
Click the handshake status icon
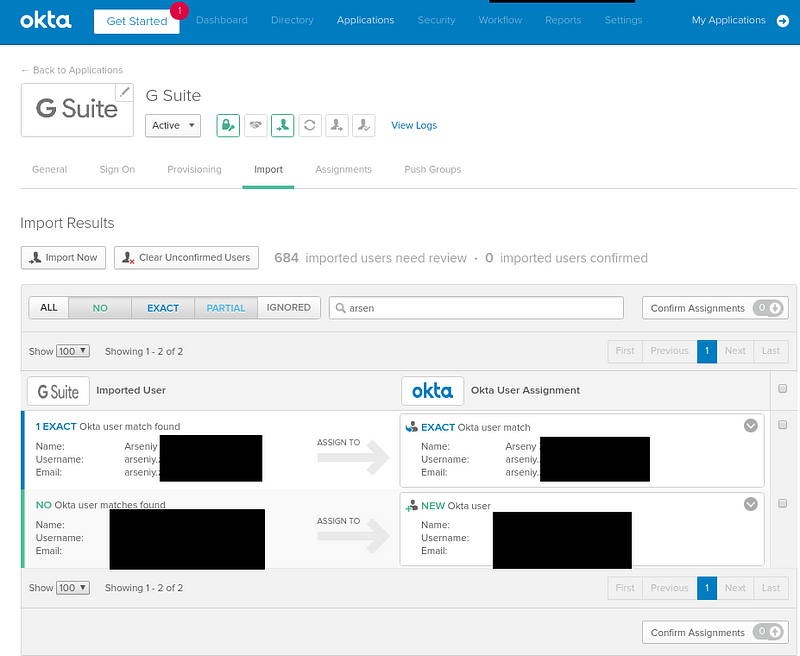(256, 125)
